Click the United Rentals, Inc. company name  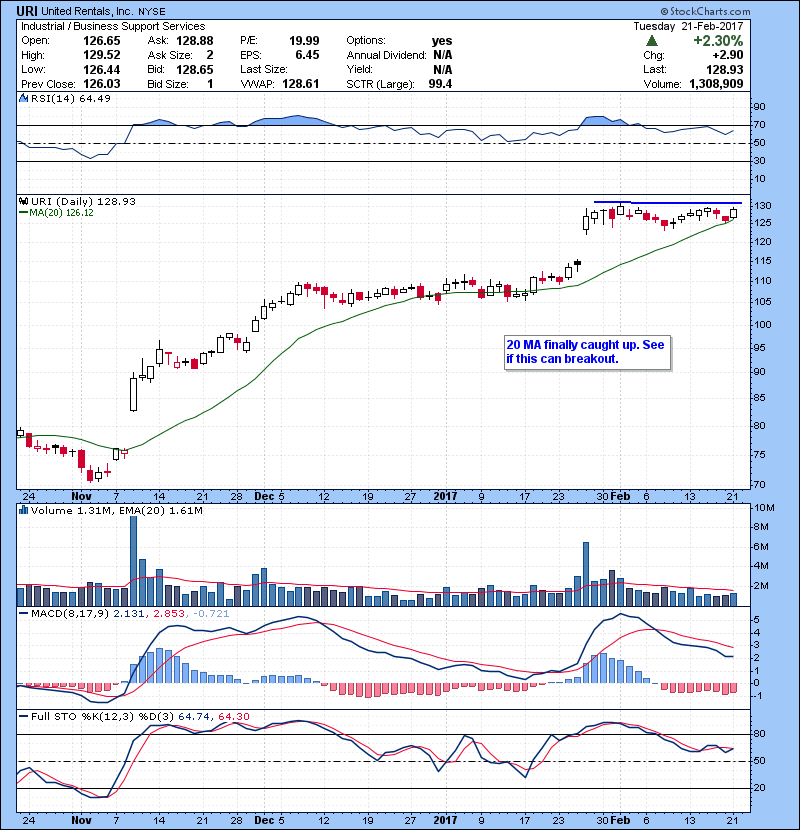click(87, 11)
